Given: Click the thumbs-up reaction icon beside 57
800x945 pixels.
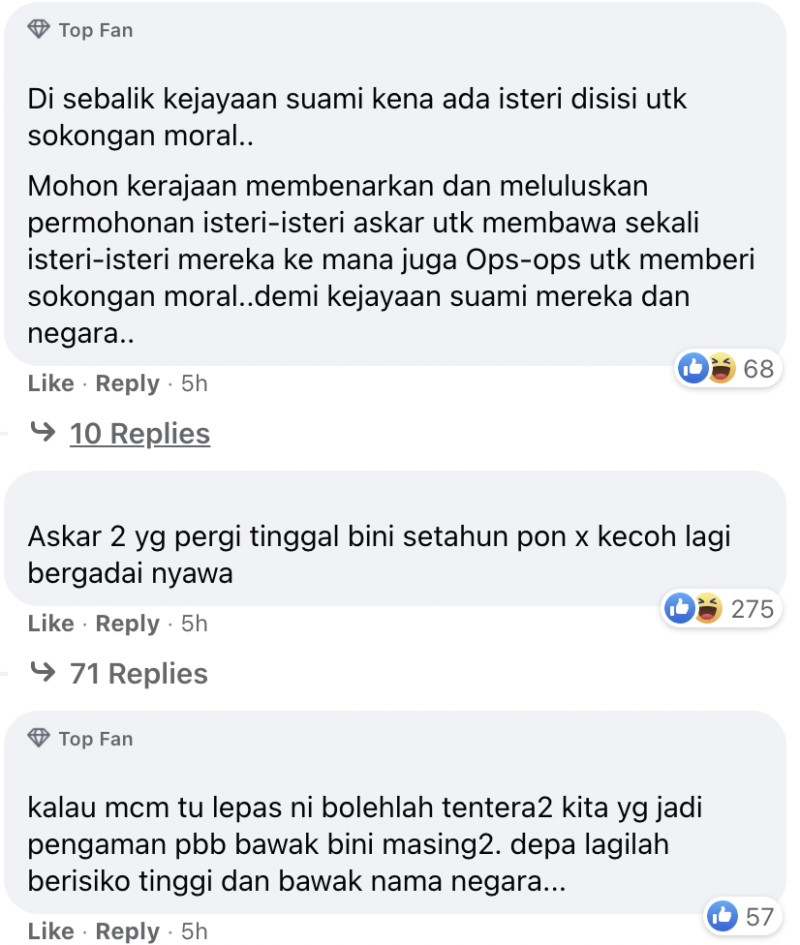Looking at the screenshot, I should [x=721, y=914].
